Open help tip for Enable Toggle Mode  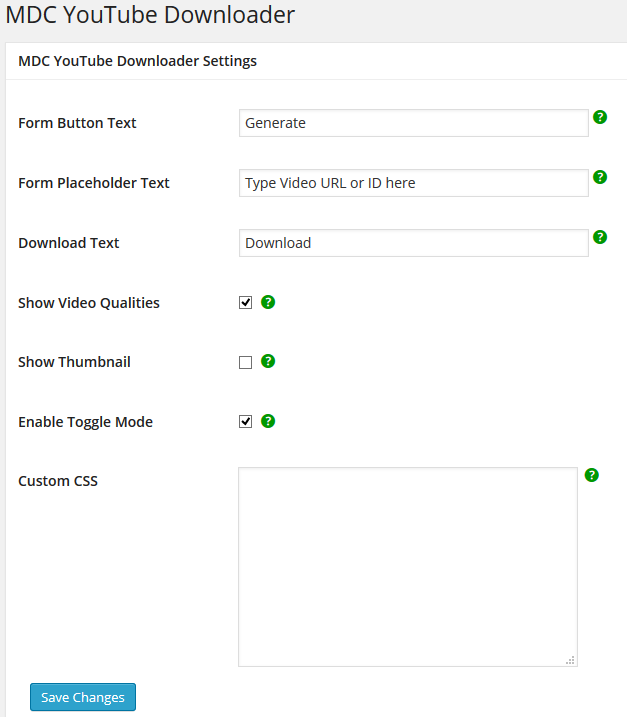(268, 421)
